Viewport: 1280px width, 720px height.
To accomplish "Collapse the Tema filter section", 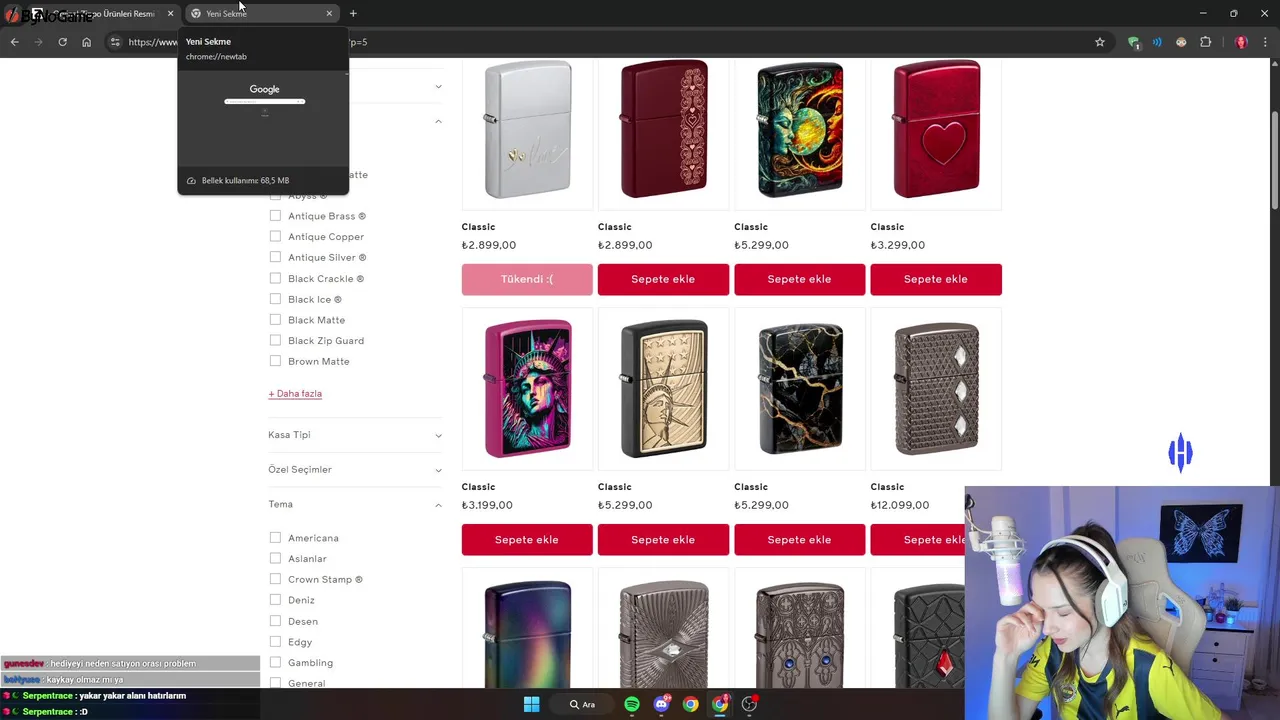I will [x=355, y=504].
